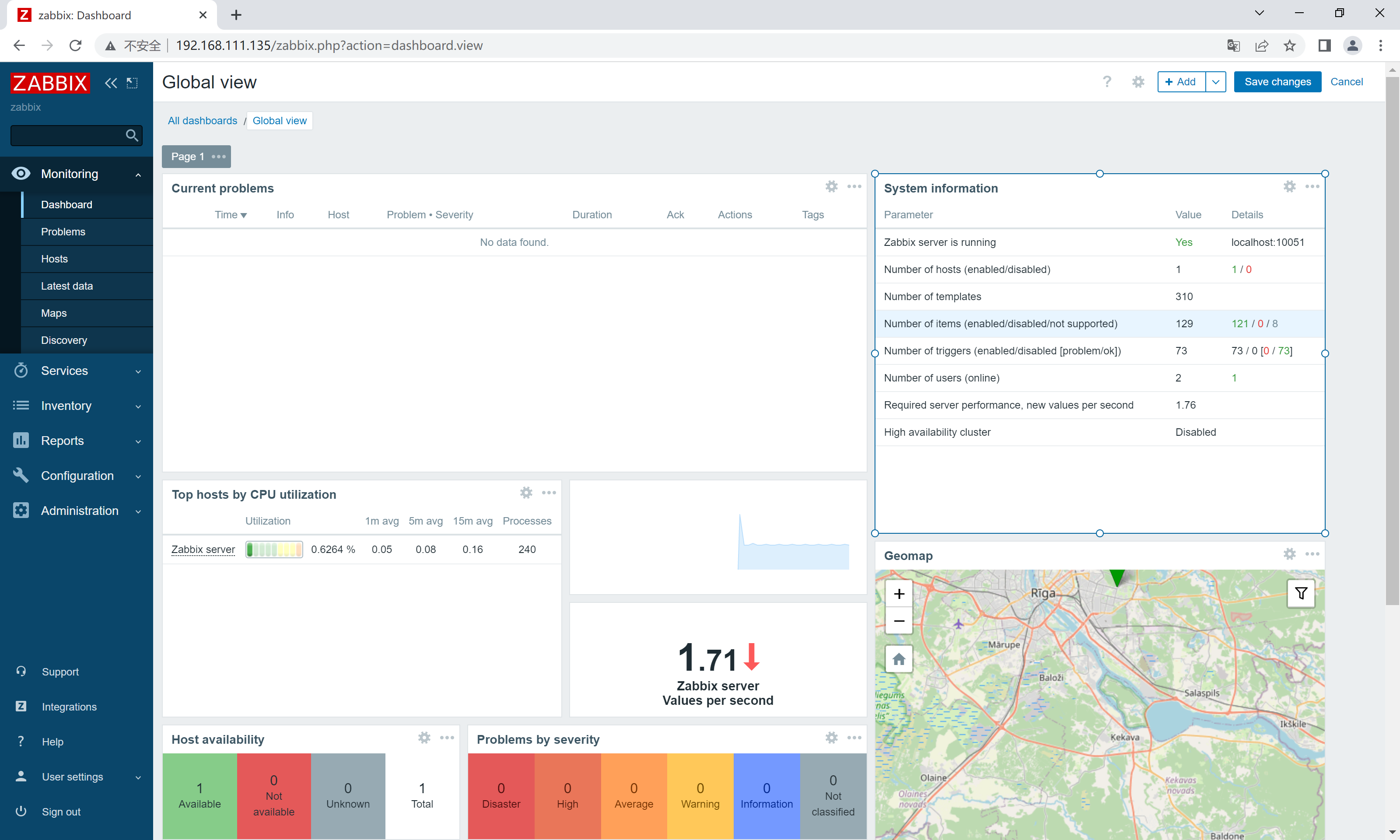Open Zabbix server host link
Viewport: 1400px width, 840px height.
(203, 549)
